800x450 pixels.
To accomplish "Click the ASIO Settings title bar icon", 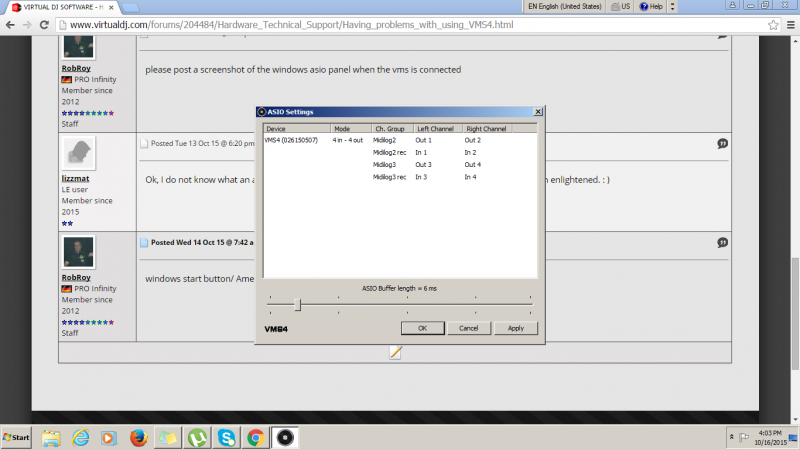I will 262,112.
